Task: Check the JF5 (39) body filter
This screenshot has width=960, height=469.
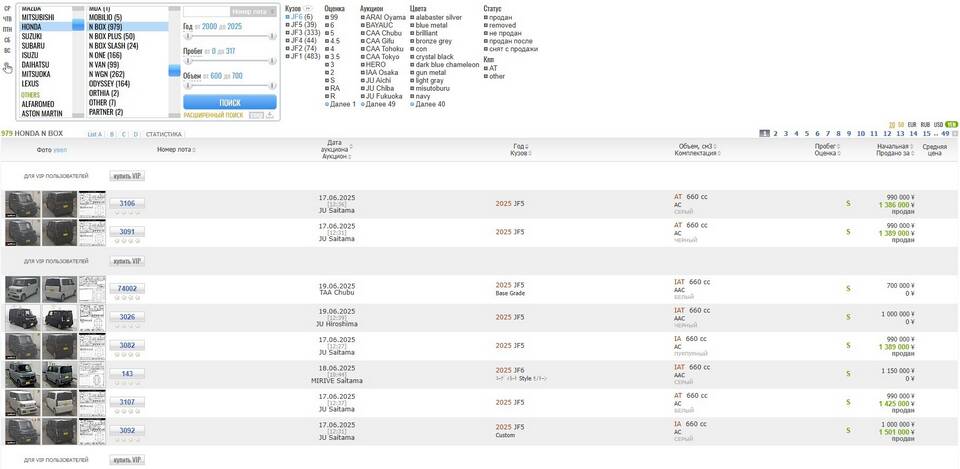Action: (x=288, y=24)
